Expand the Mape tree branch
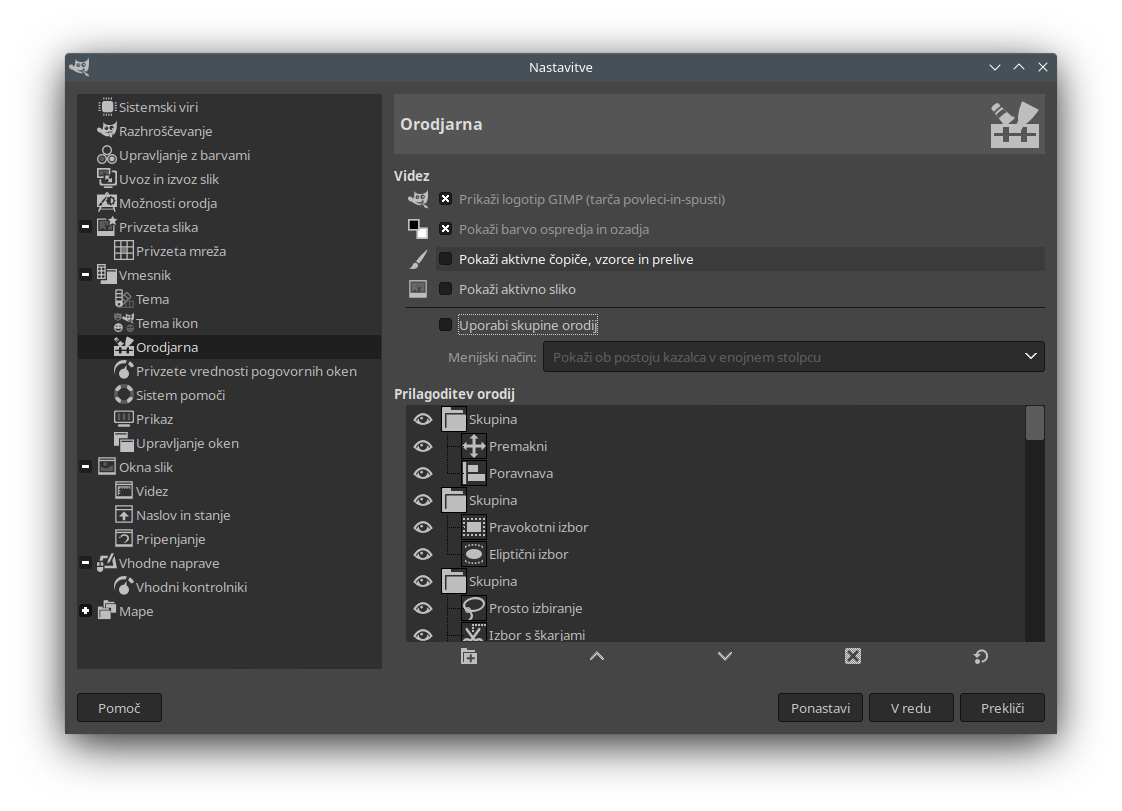 (x=85, y=611)
